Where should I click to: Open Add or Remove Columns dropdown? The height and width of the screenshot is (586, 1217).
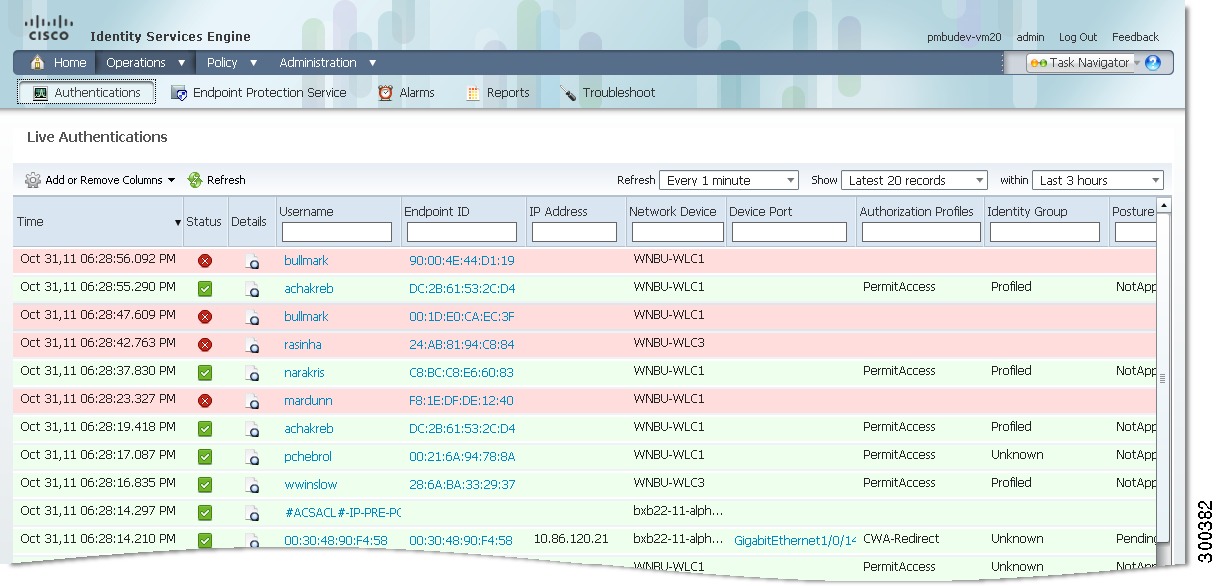pos(100,180)
